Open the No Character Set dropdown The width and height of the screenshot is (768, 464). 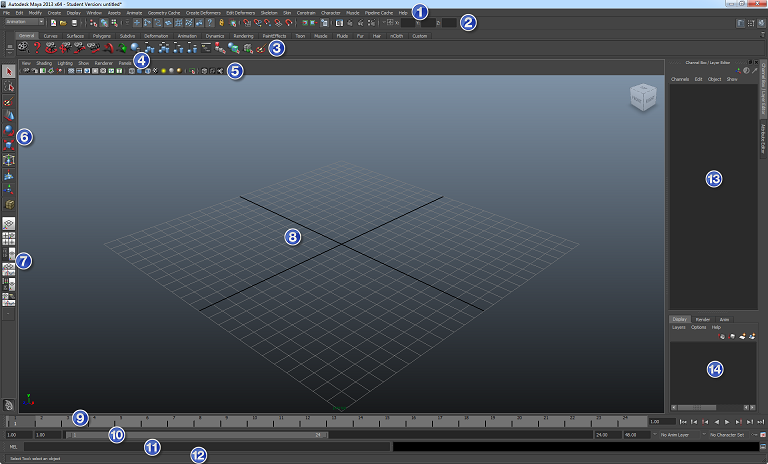click(x=730, y=435)
